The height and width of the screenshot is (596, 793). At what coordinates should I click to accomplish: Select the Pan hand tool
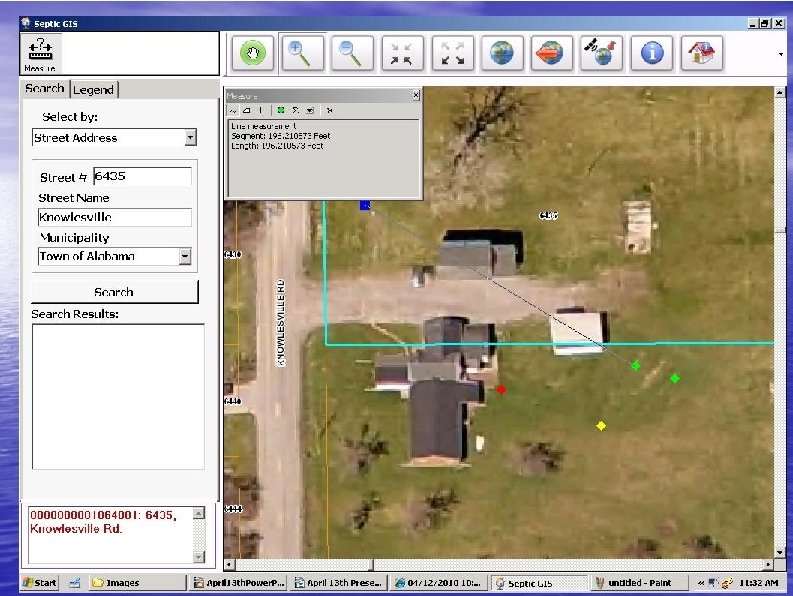[253, 53]
